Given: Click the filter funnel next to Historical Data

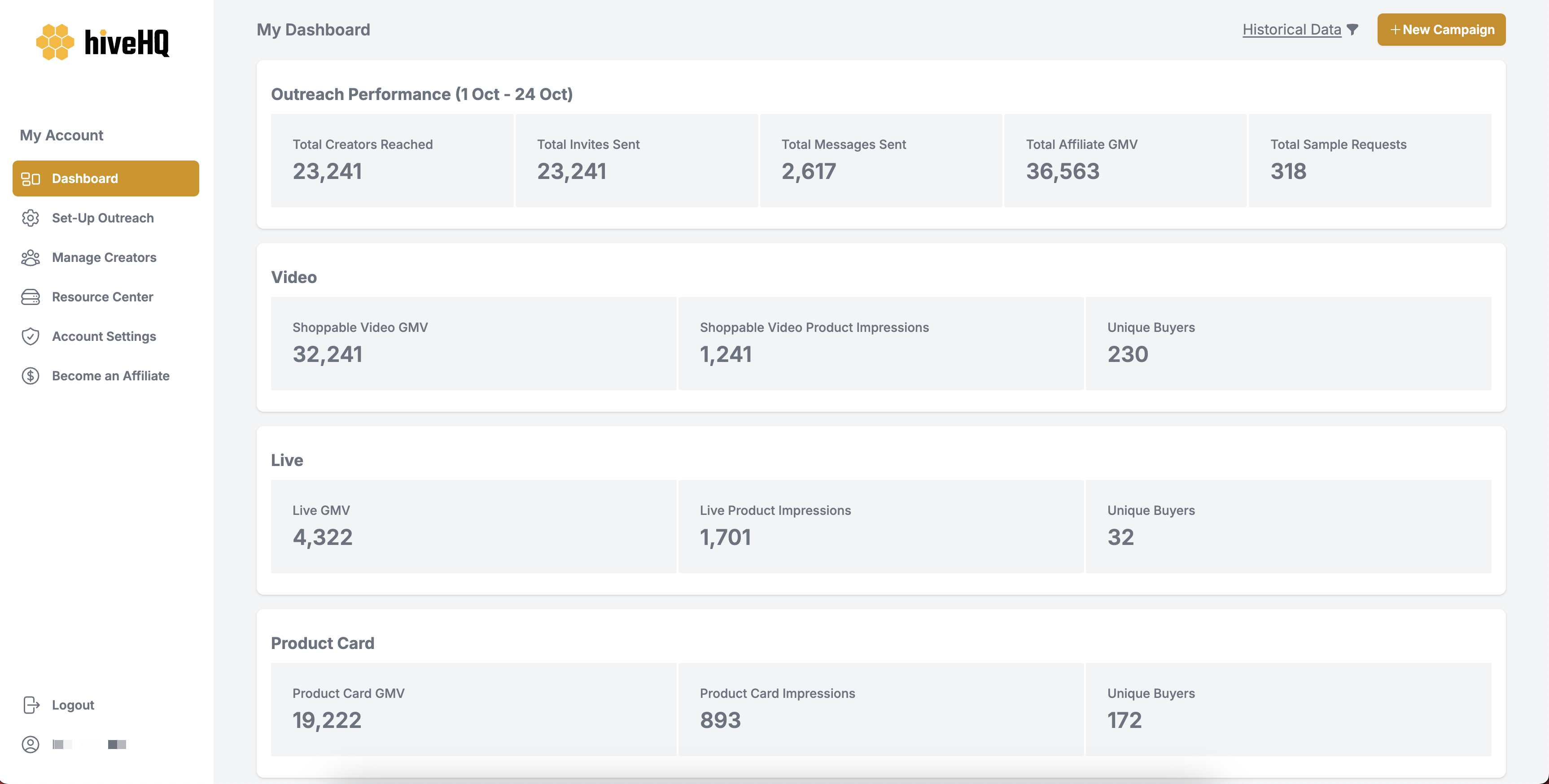Looking at the screenshot, I should click(1352, 30).
